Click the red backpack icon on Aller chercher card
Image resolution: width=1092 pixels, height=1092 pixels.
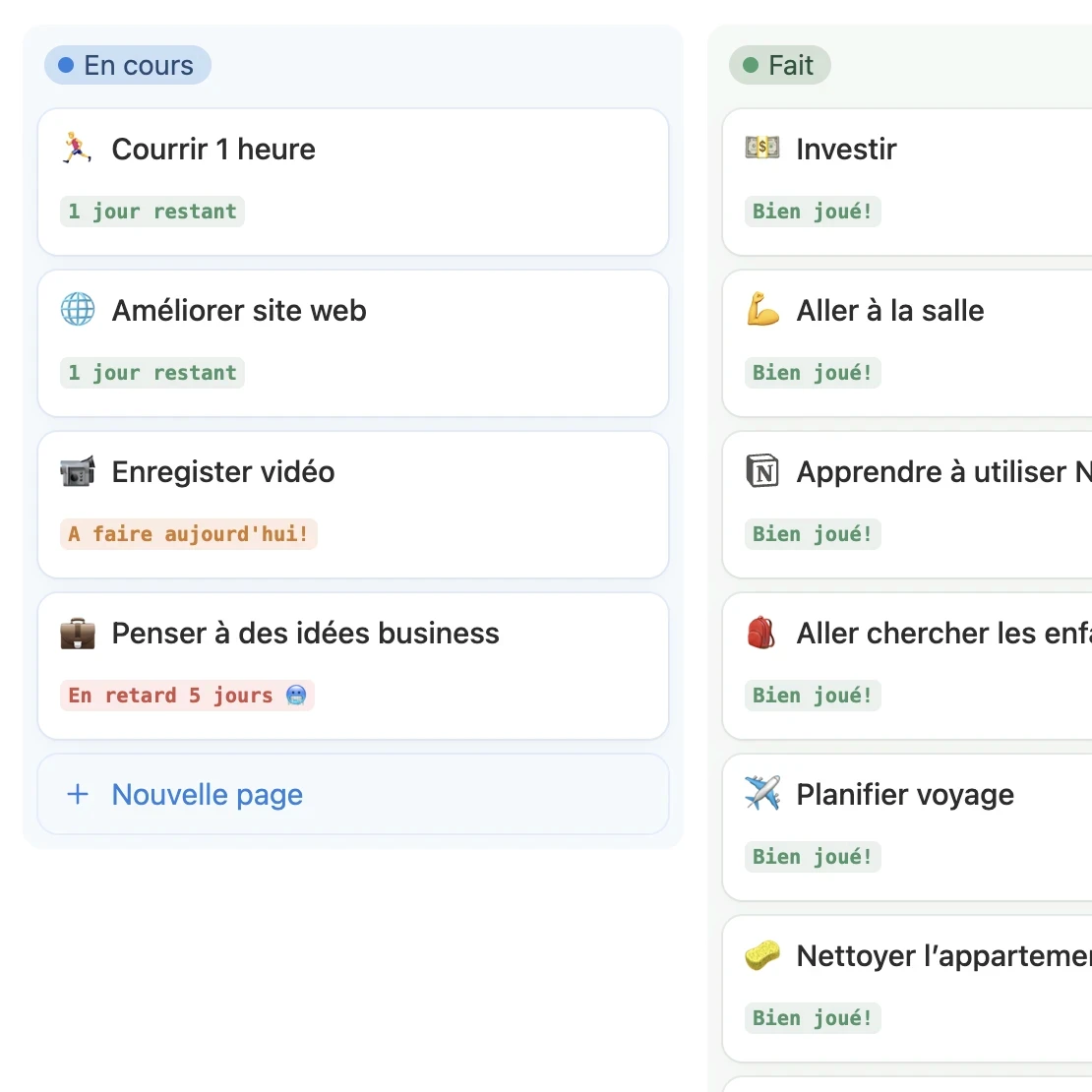point(761,633)
